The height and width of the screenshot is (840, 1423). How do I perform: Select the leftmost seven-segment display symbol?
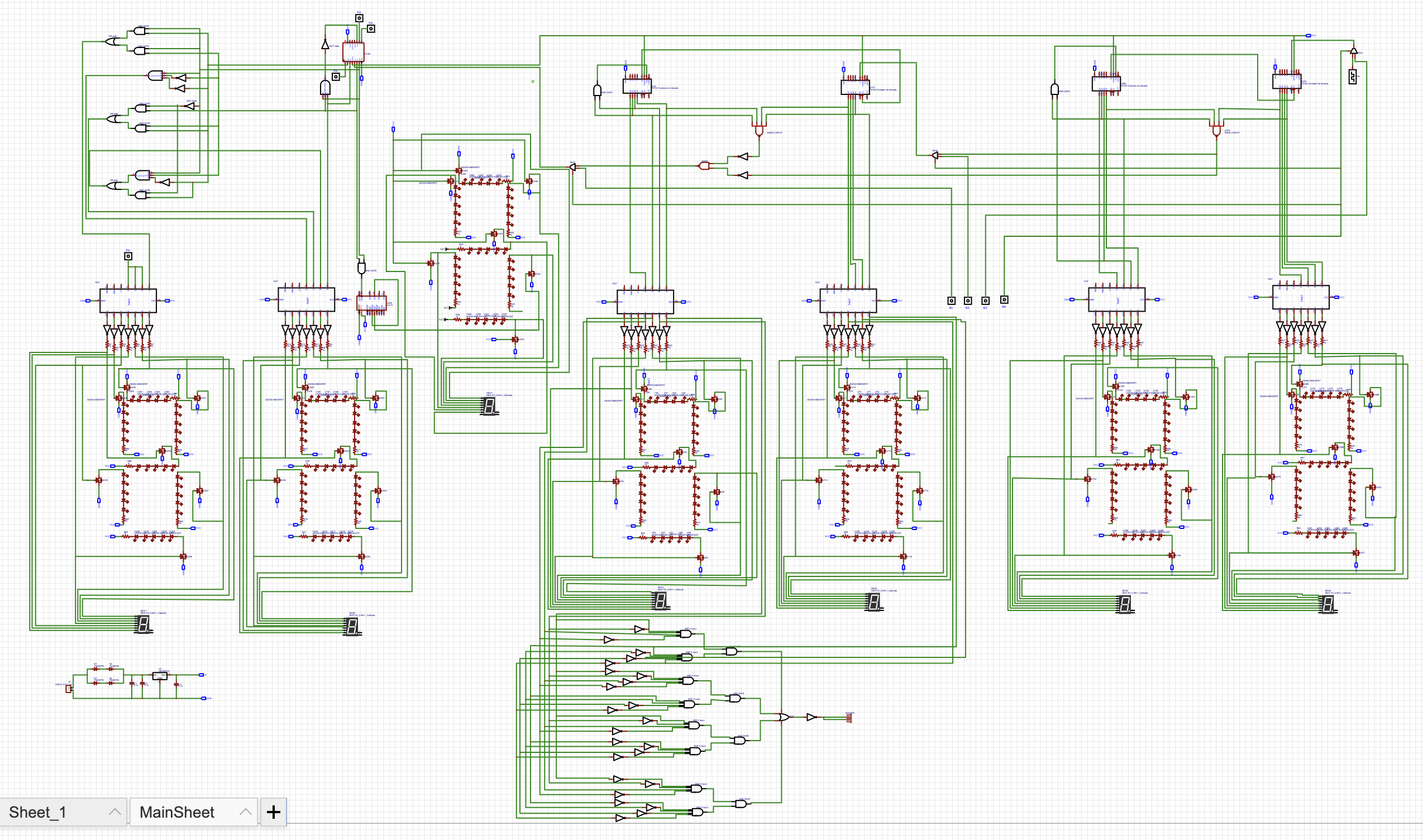pos(143,625)
